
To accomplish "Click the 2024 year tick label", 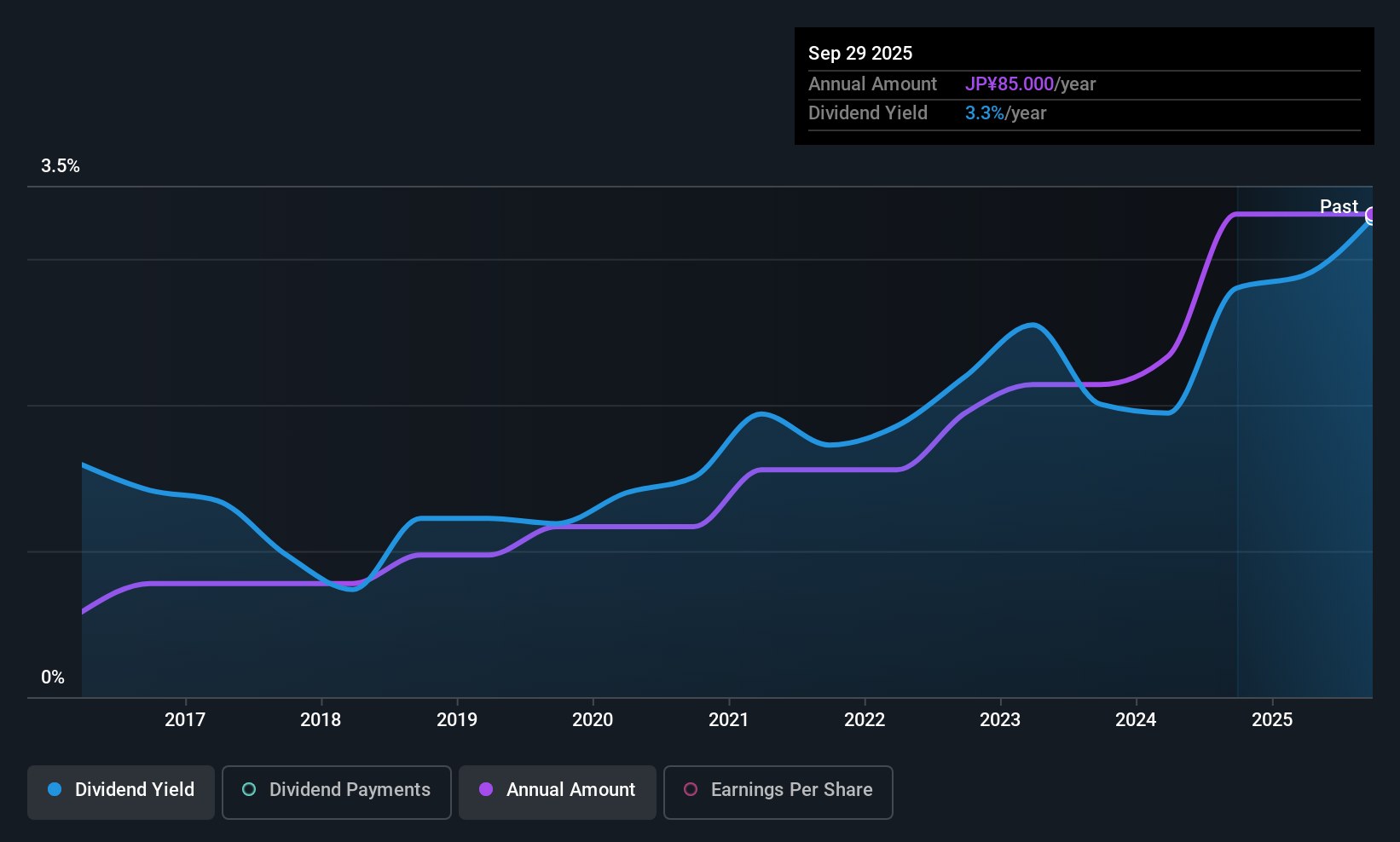I will (1136, 720).
